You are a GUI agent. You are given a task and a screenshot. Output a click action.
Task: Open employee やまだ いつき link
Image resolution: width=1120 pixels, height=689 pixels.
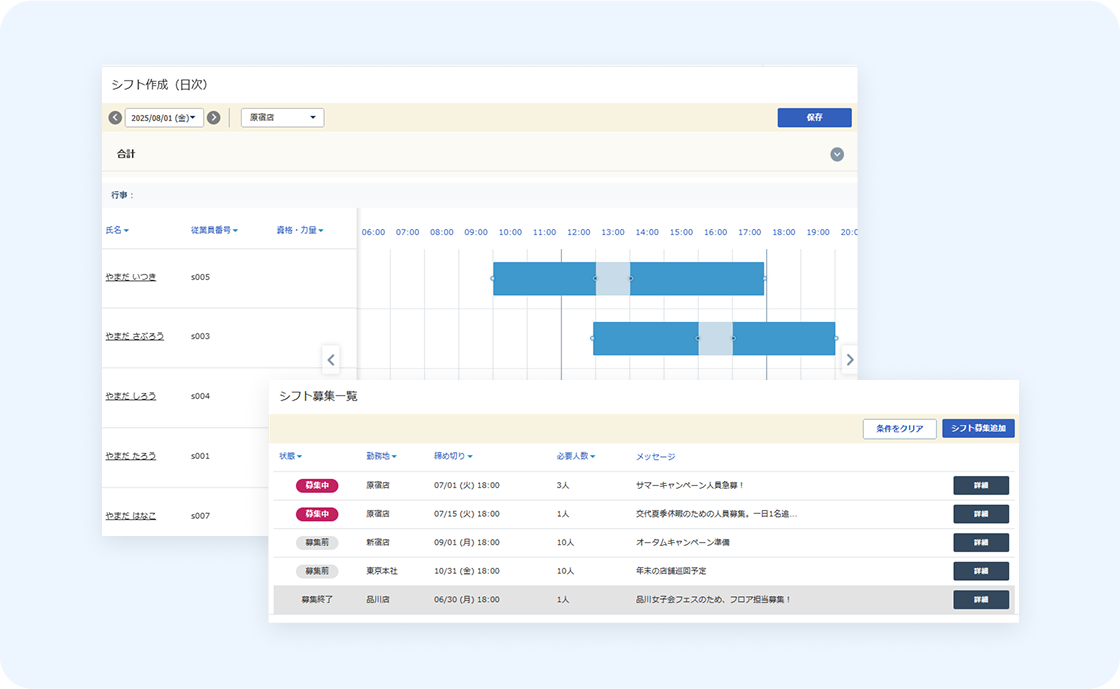coord(131,277)
